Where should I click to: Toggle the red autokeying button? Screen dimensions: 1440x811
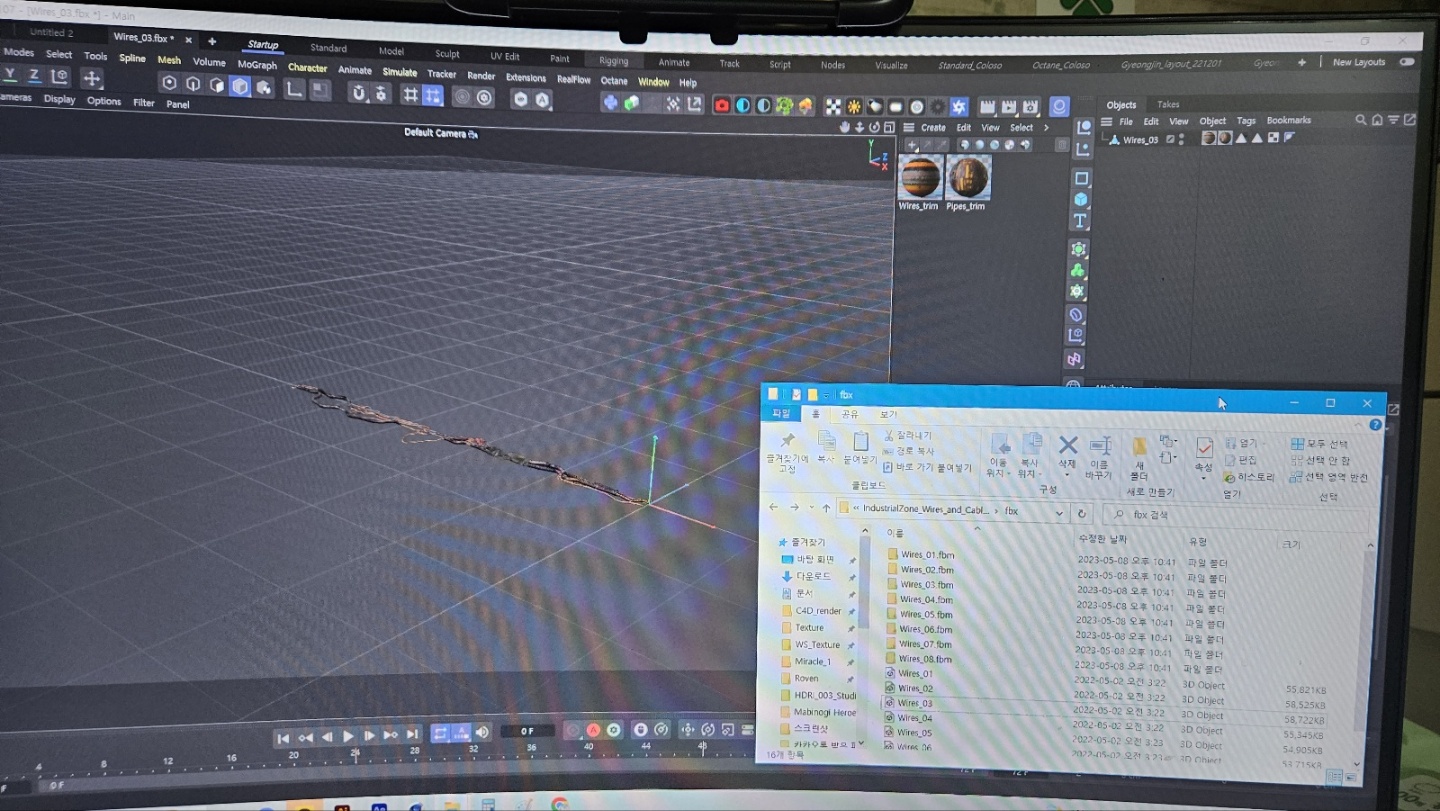point(593,731)
